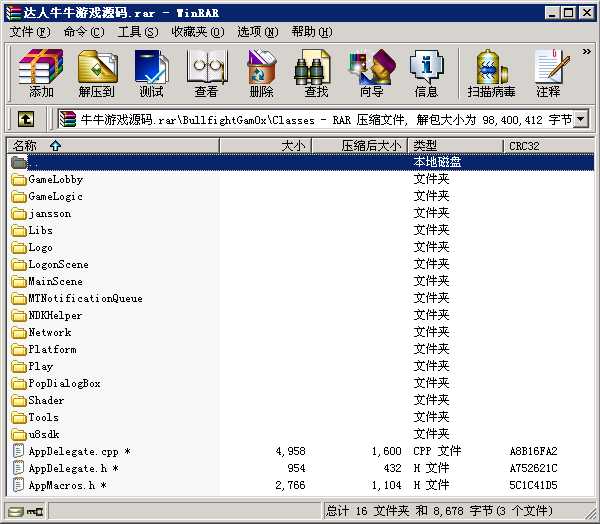
Task: Go up one level with the arrow button
Action: [26, 119]
